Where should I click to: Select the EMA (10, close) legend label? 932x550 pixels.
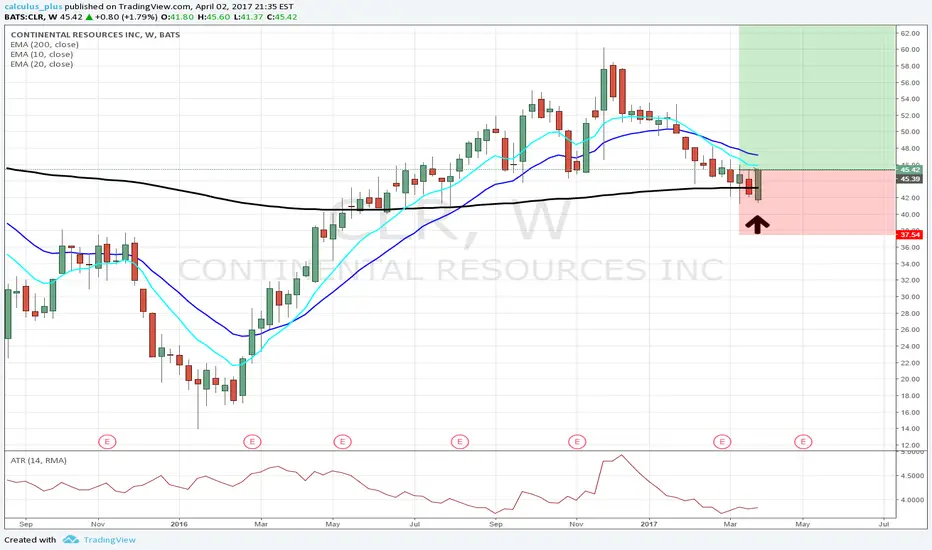click(42, 54)
